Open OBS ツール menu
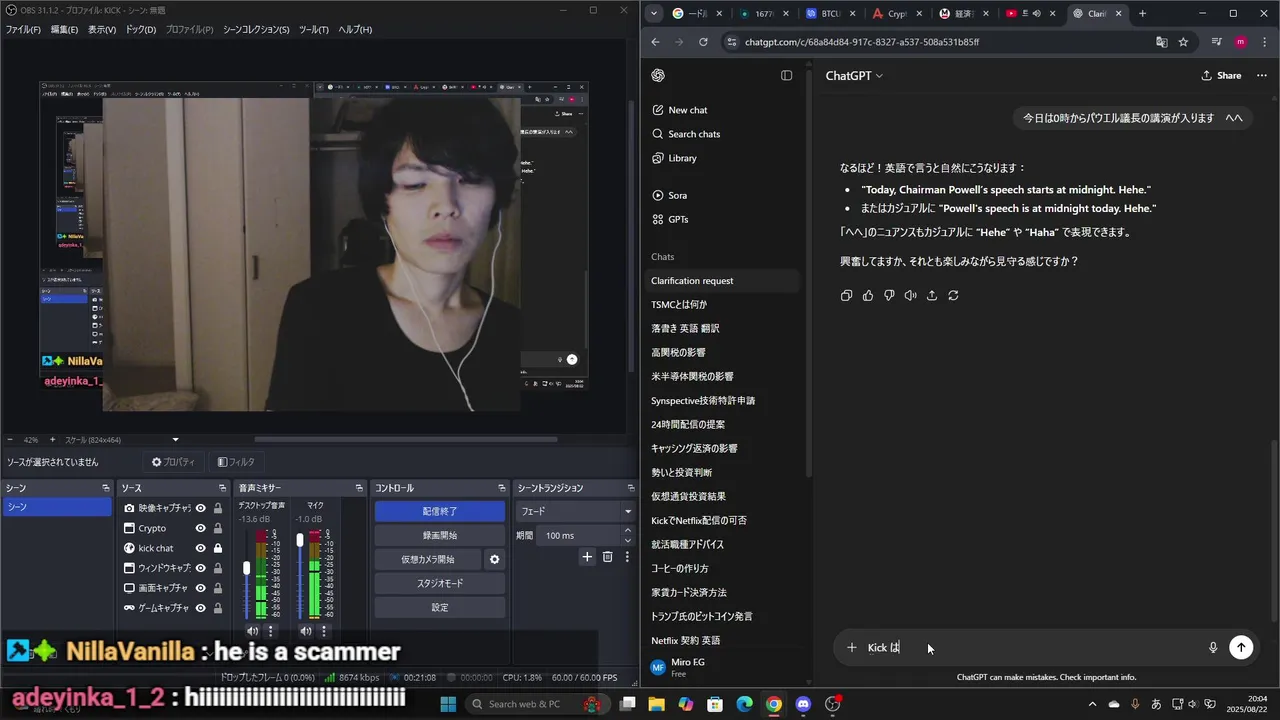Viewport: 1280px width, 720px height. tap(314, 30)
